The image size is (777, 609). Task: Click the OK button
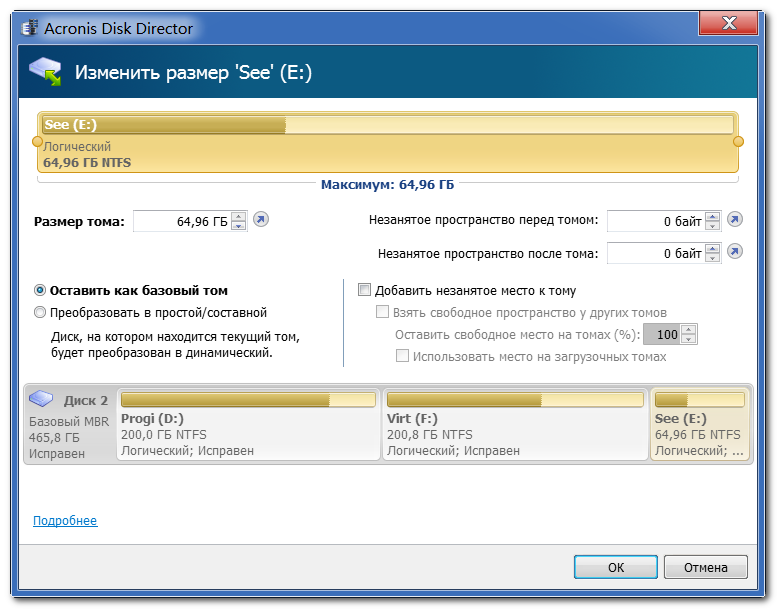click(x=616, y=567)
